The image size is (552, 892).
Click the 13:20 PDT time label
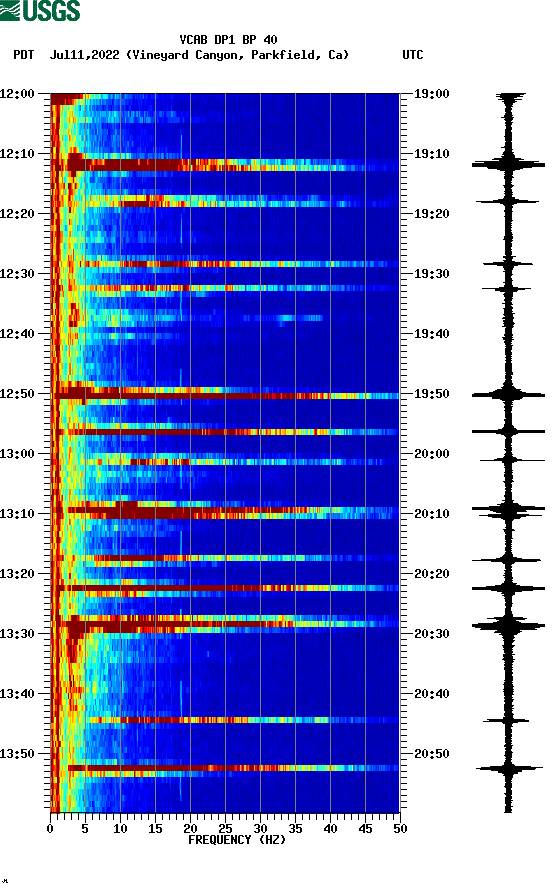[17, 574]
